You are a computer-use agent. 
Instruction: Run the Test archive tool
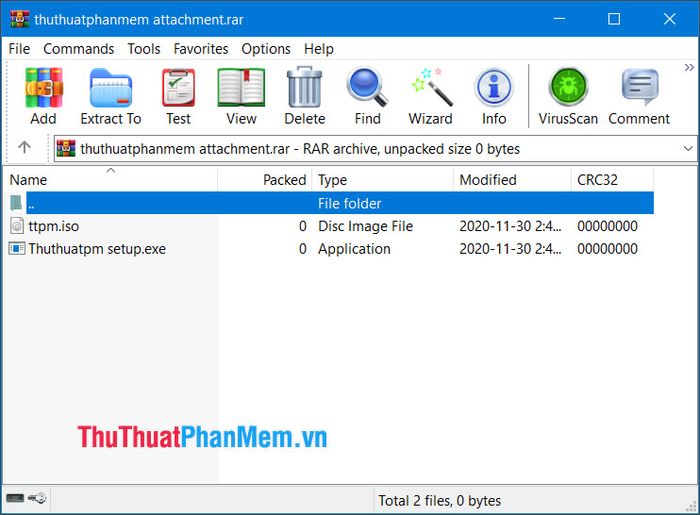tap(179, 87)
